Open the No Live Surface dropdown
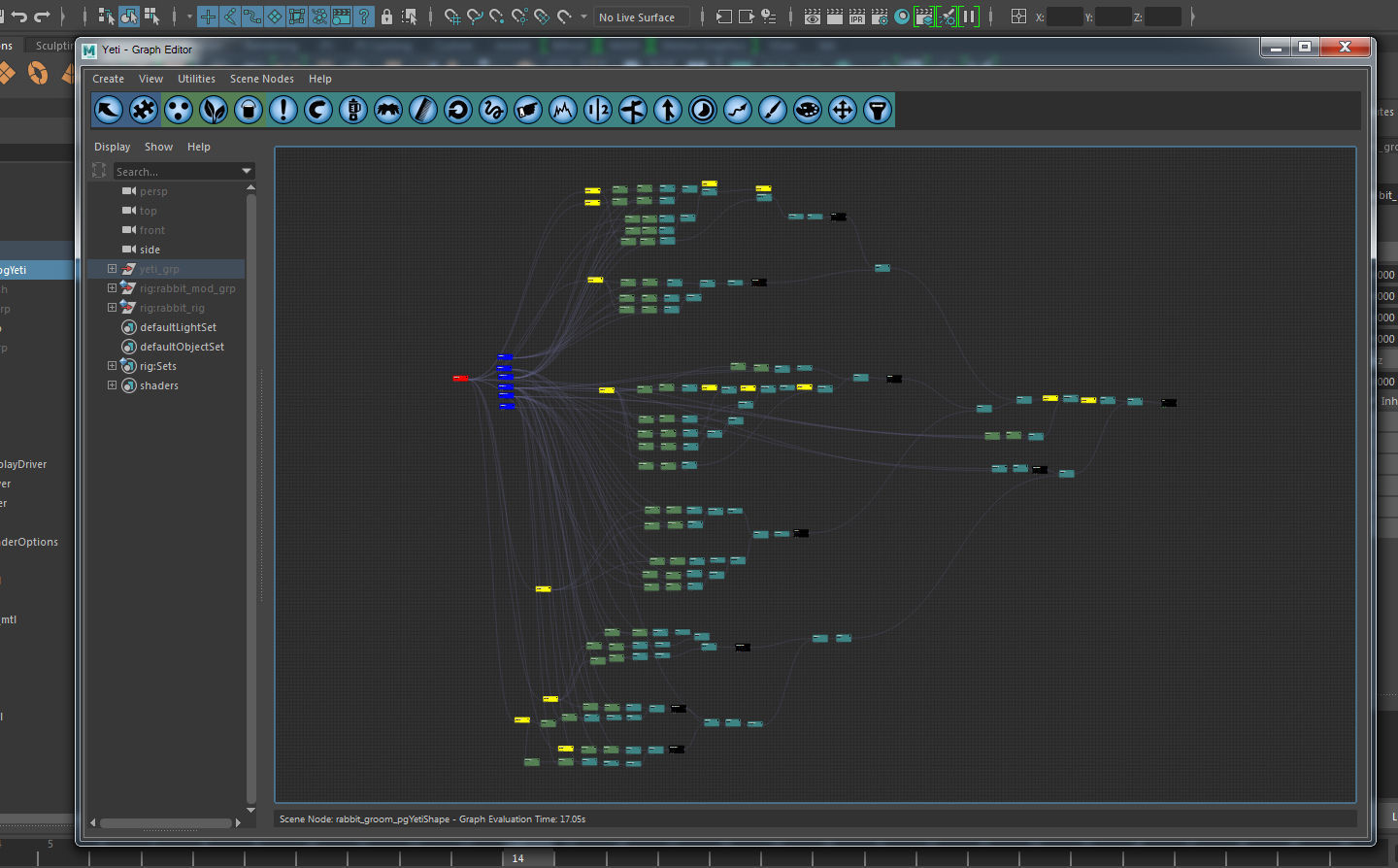Image resolution: width=1398 pixels, height=868 pixels. (x=642, y=17)
